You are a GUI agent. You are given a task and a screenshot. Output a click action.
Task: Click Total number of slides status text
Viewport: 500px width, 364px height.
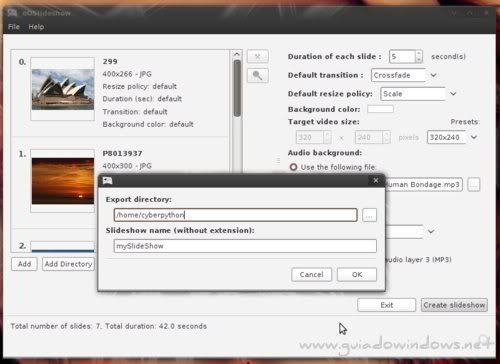pyautogui.click(x=108, y=326)
